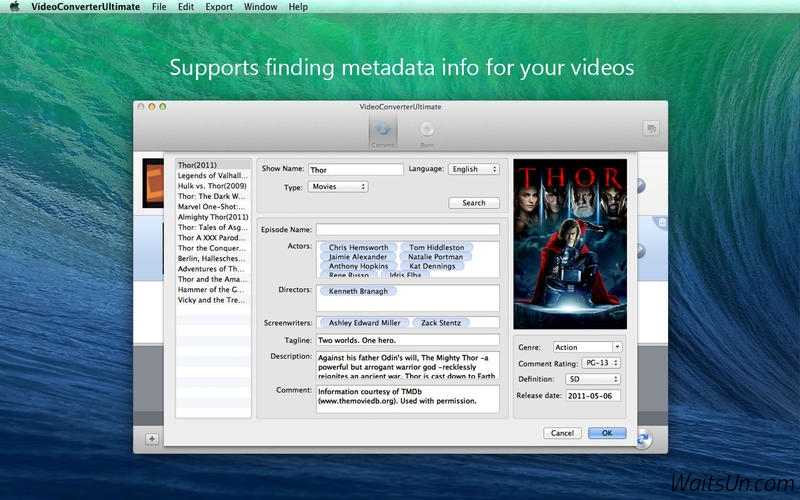The width and height of the screenshot is (800, 500).
Task: Click the Release date field
Action: [x=593, y=395]
